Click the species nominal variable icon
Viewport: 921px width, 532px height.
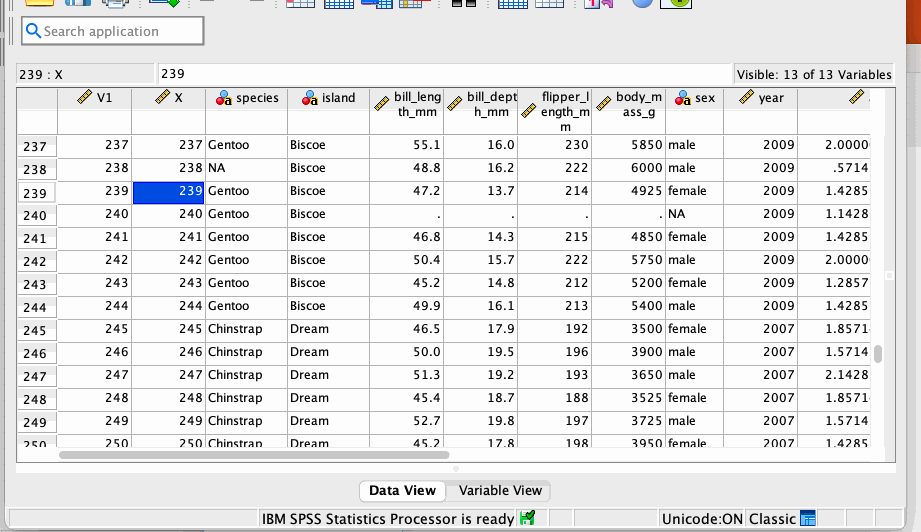point(225,98)
